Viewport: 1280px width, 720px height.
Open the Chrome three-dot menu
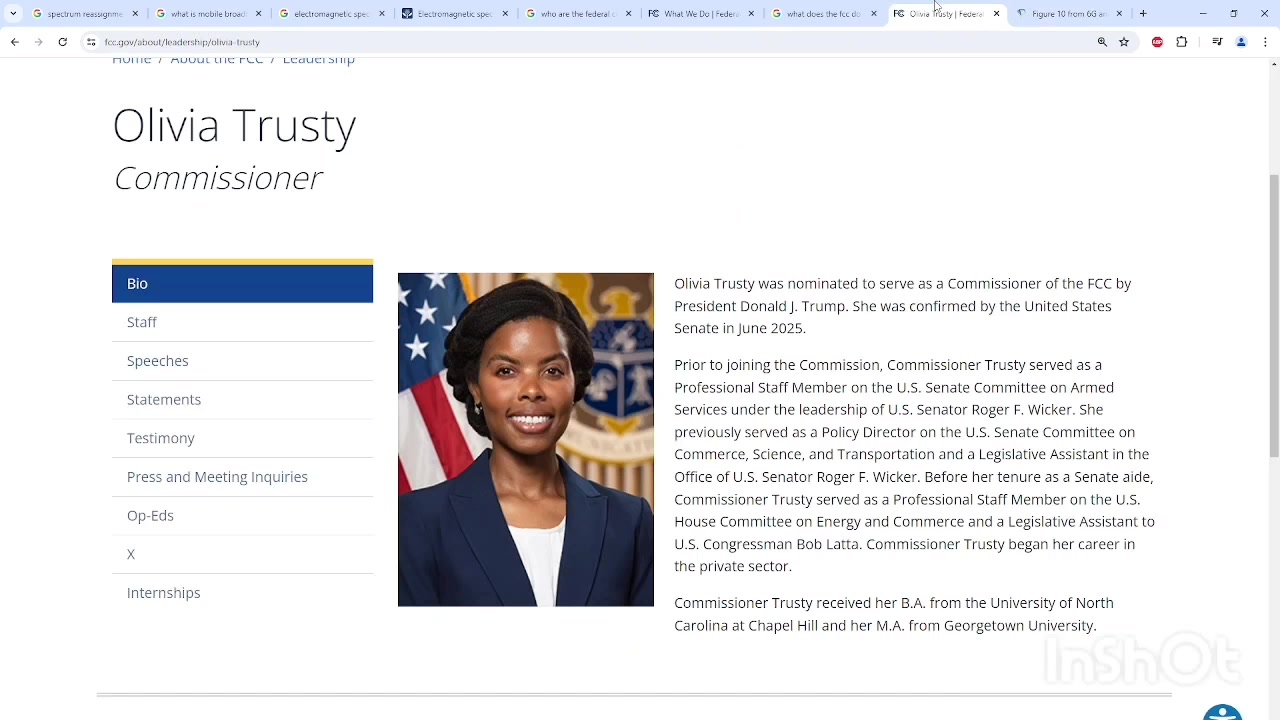pos(1266,42)
